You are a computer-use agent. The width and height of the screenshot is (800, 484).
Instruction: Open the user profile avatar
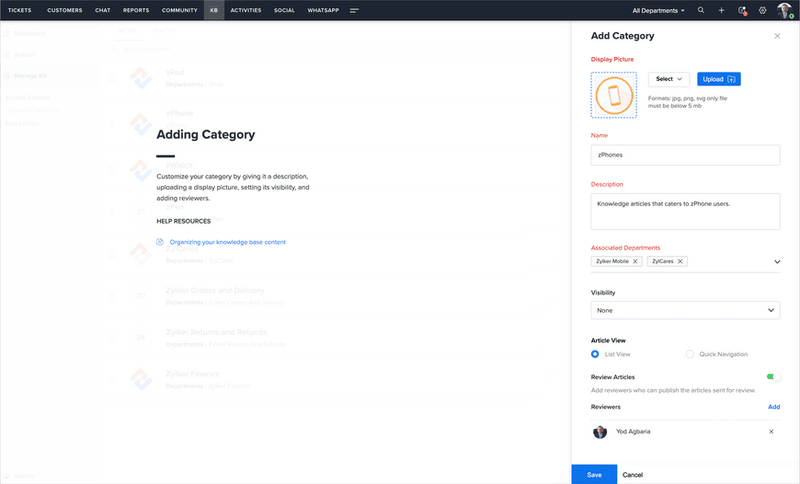tap(784, 10)
